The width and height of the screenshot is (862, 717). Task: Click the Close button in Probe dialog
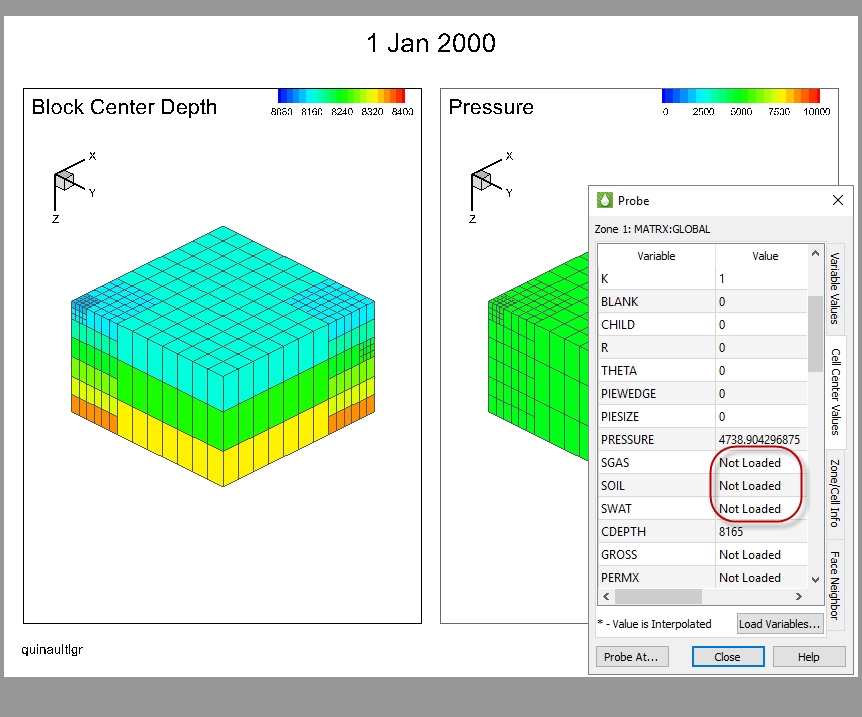tap(727, 657)
